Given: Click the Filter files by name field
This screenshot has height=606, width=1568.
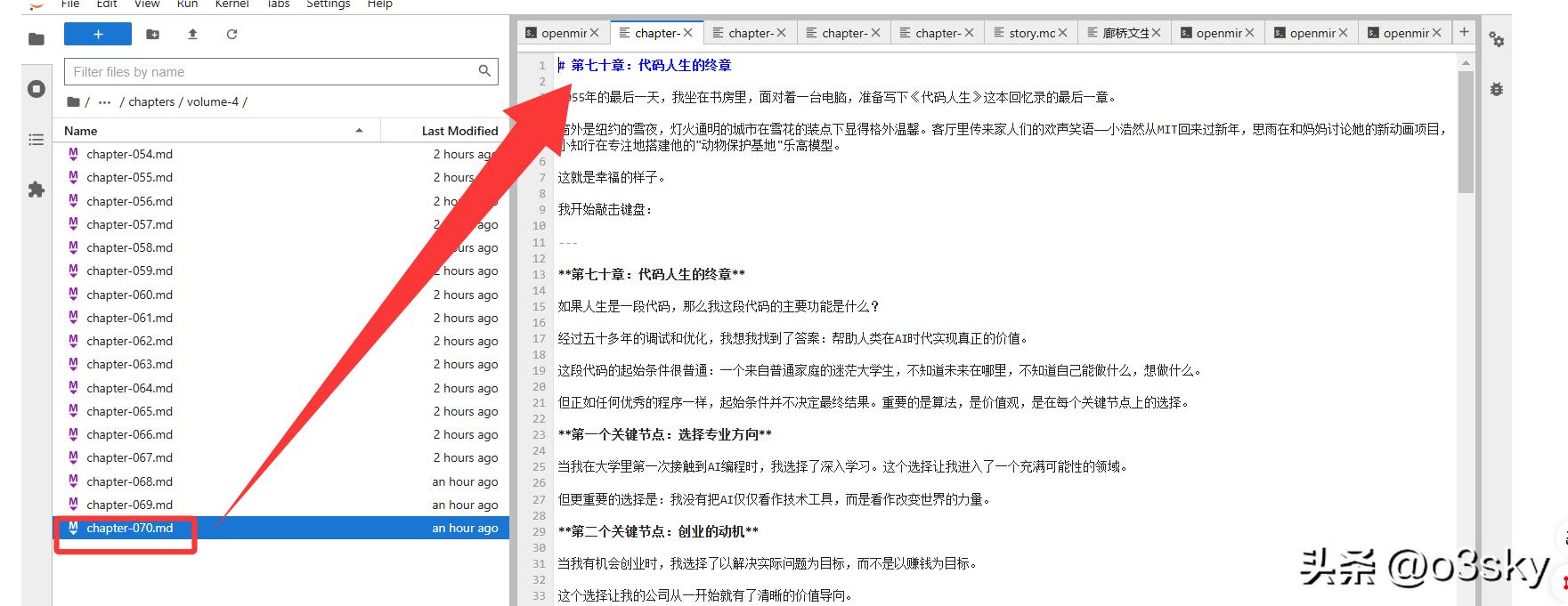Looking at the screenshot, I should coord(272,72).
